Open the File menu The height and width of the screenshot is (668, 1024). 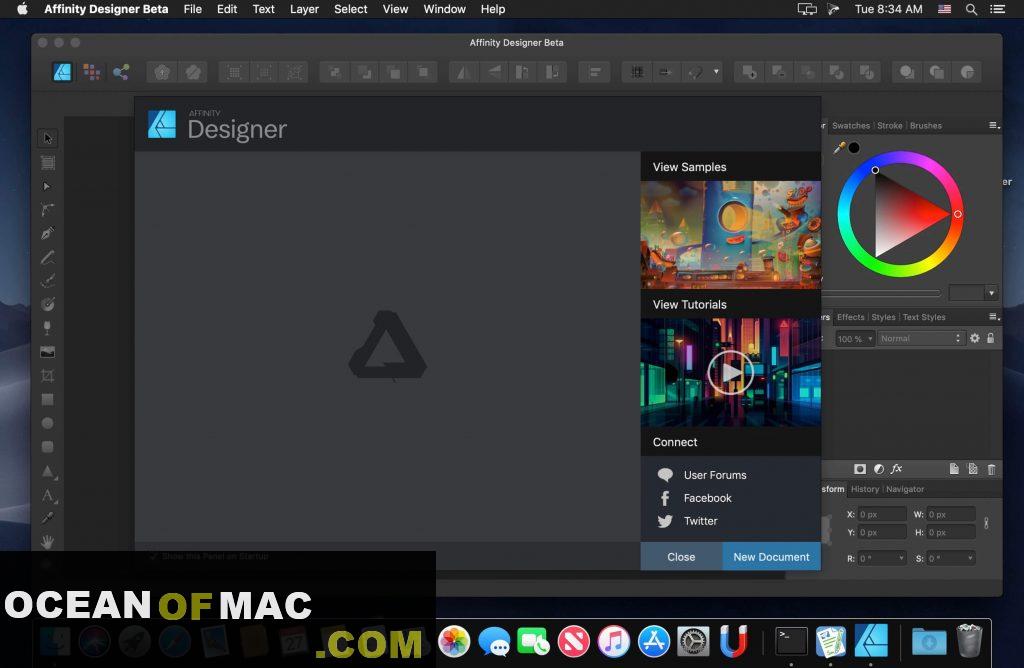pos(193,9)
